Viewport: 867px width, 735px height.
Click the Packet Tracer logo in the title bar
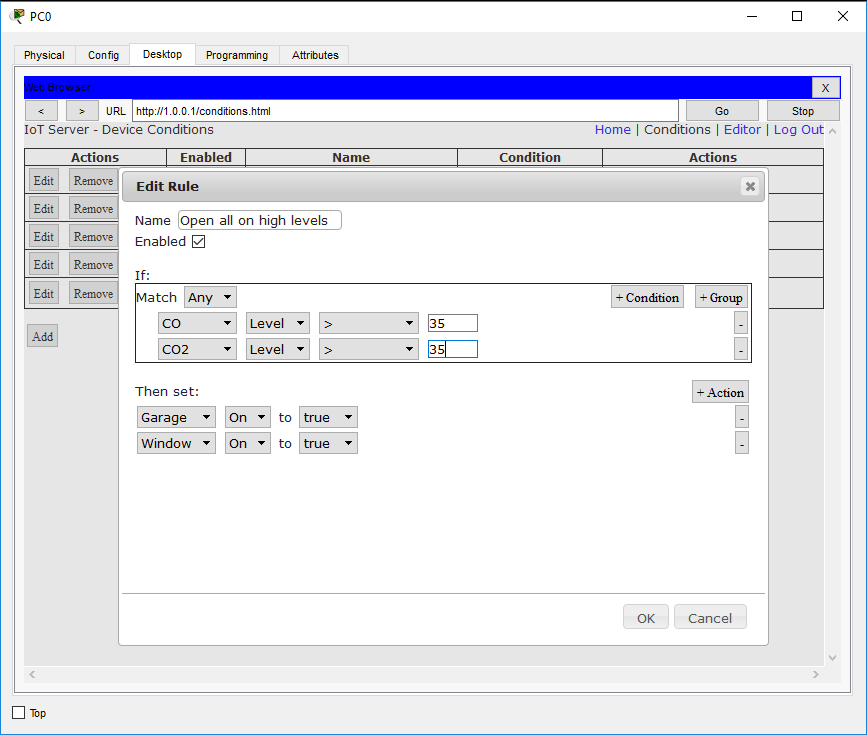pyautogui.click(x=16, y=15)
